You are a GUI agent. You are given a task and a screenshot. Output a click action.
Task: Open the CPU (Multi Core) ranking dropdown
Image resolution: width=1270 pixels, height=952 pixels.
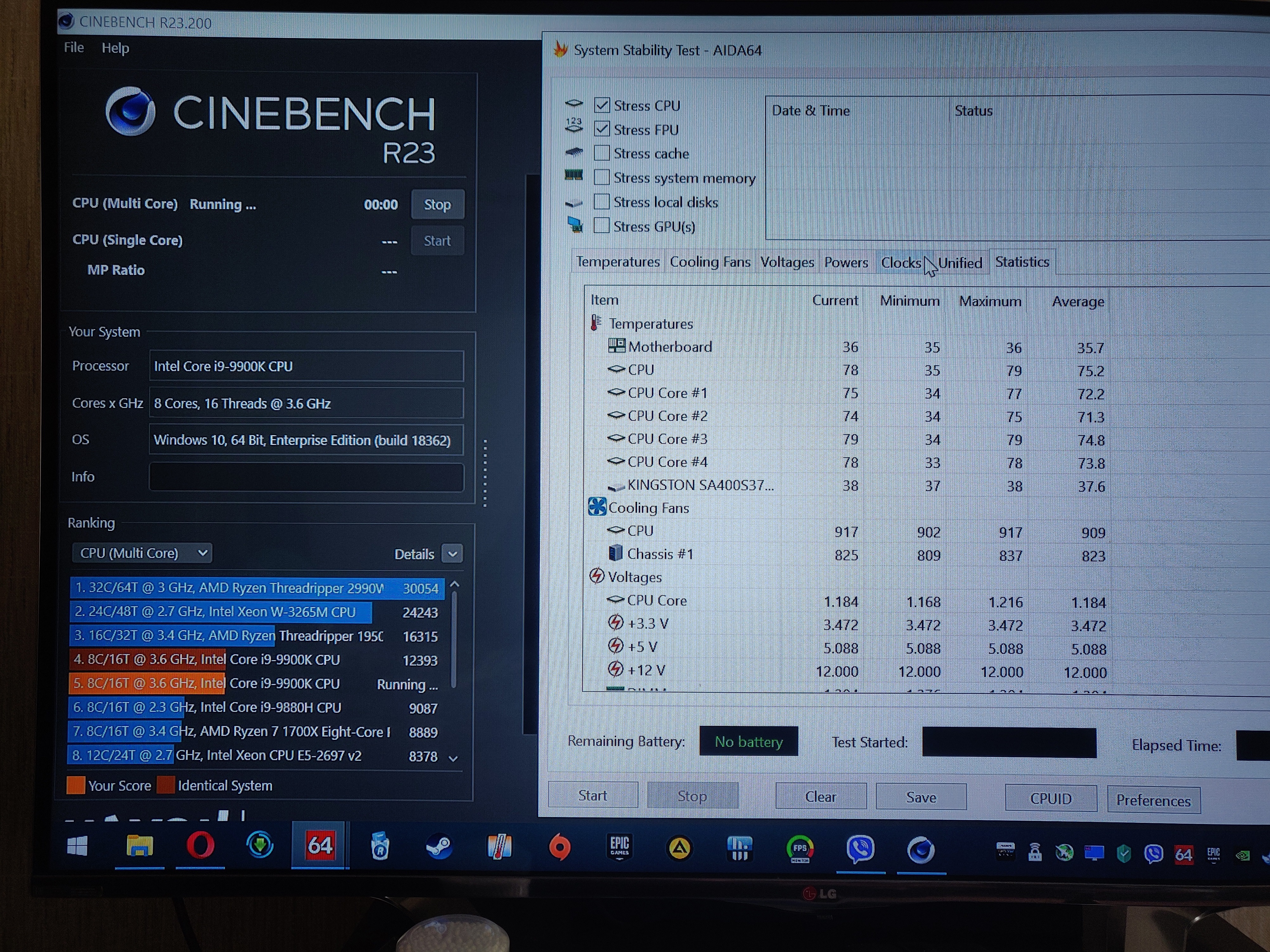142,553
